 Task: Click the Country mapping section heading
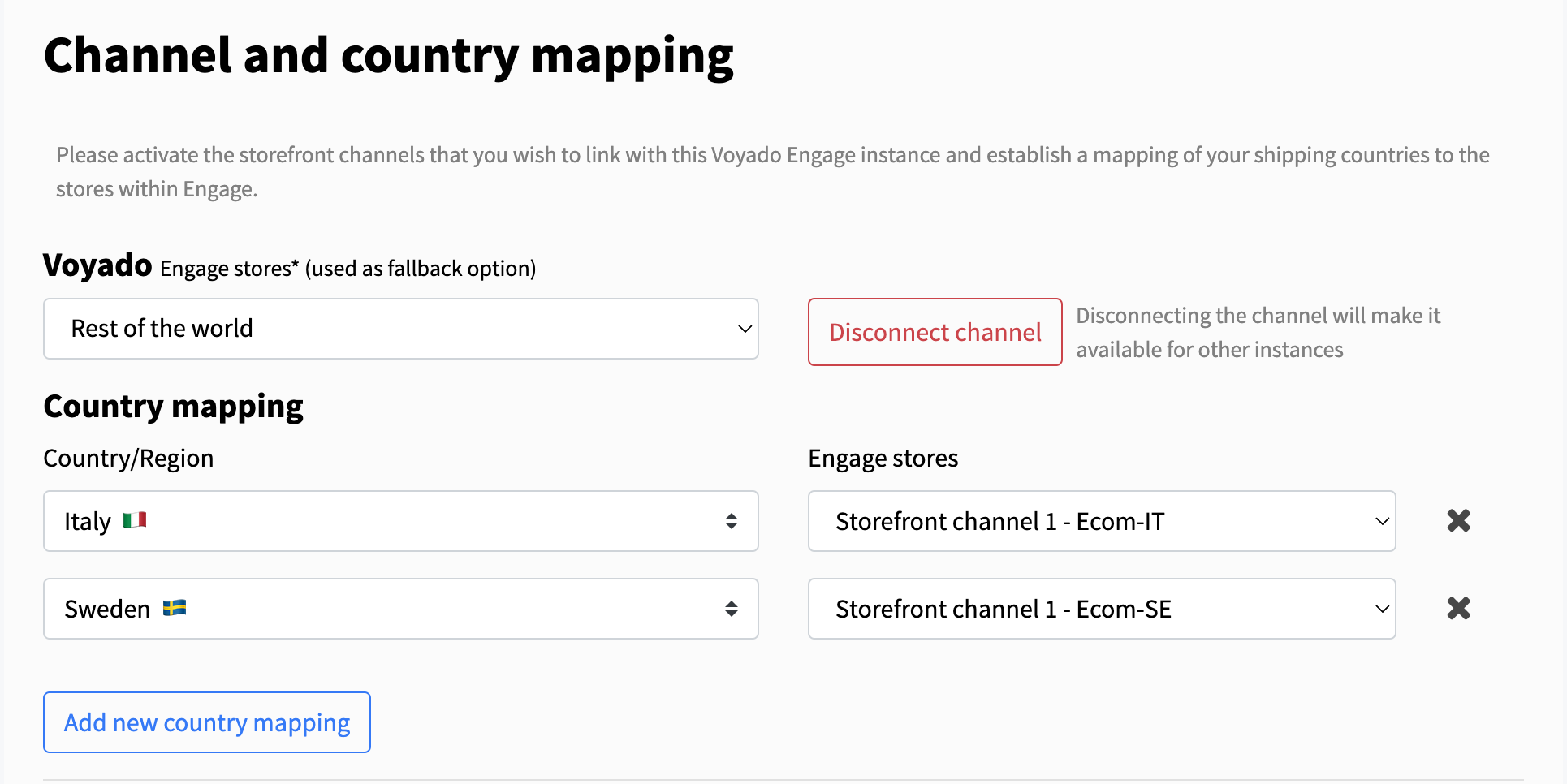click(x=174, y=407)
